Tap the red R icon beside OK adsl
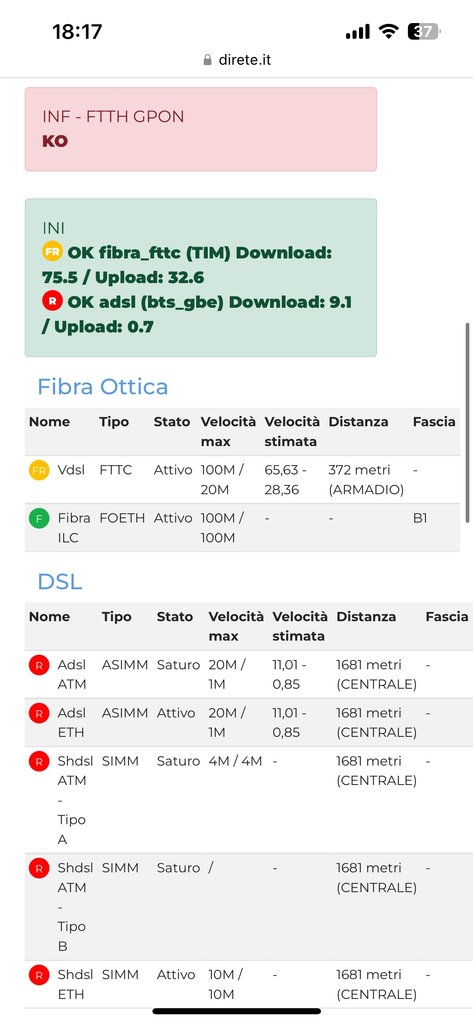473x1024 pixels. pyautogui.click(x=52, y=301)
